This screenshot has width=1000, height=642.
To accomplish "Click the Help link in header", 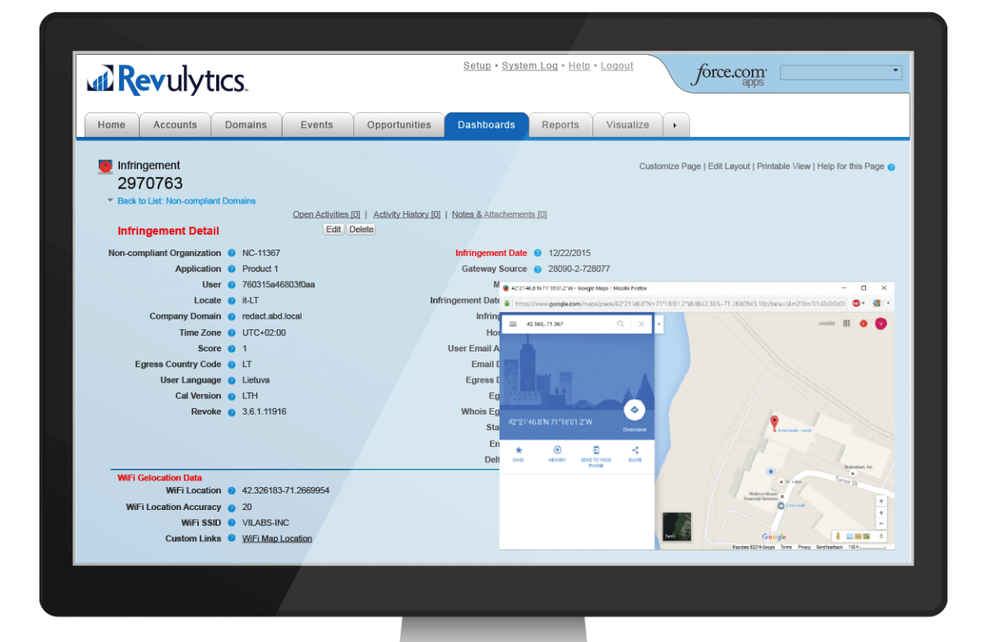I will click(579, 66).
